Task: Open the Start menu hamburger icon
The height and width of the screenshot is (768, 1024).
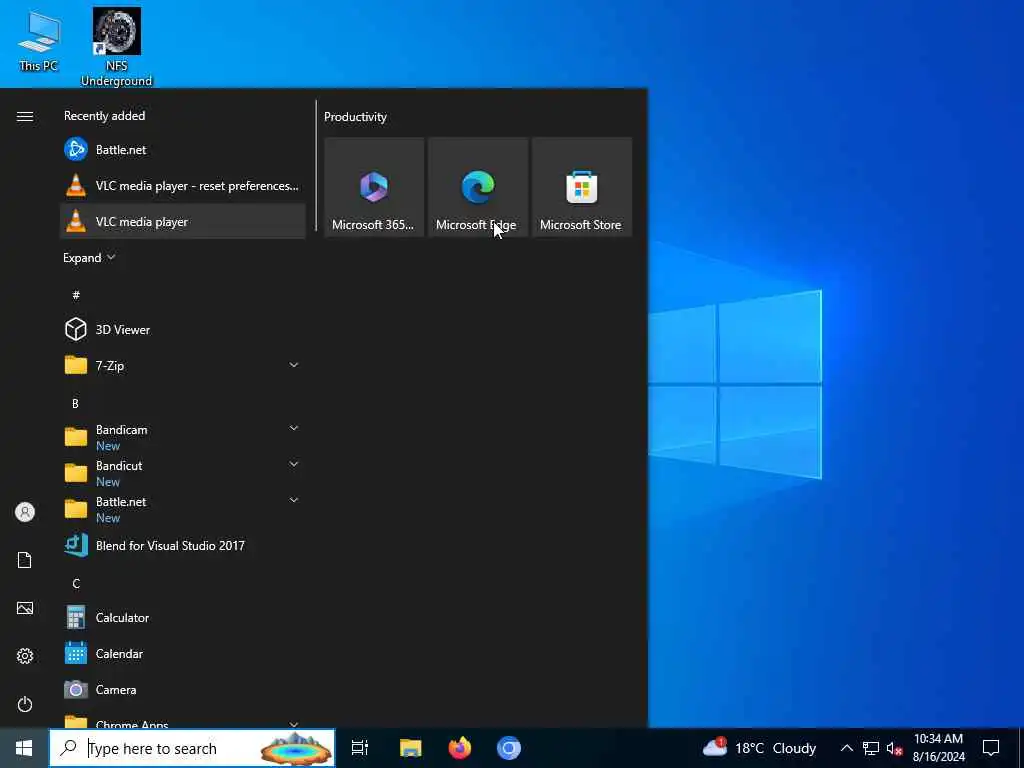Action: [x=25, y=116]
